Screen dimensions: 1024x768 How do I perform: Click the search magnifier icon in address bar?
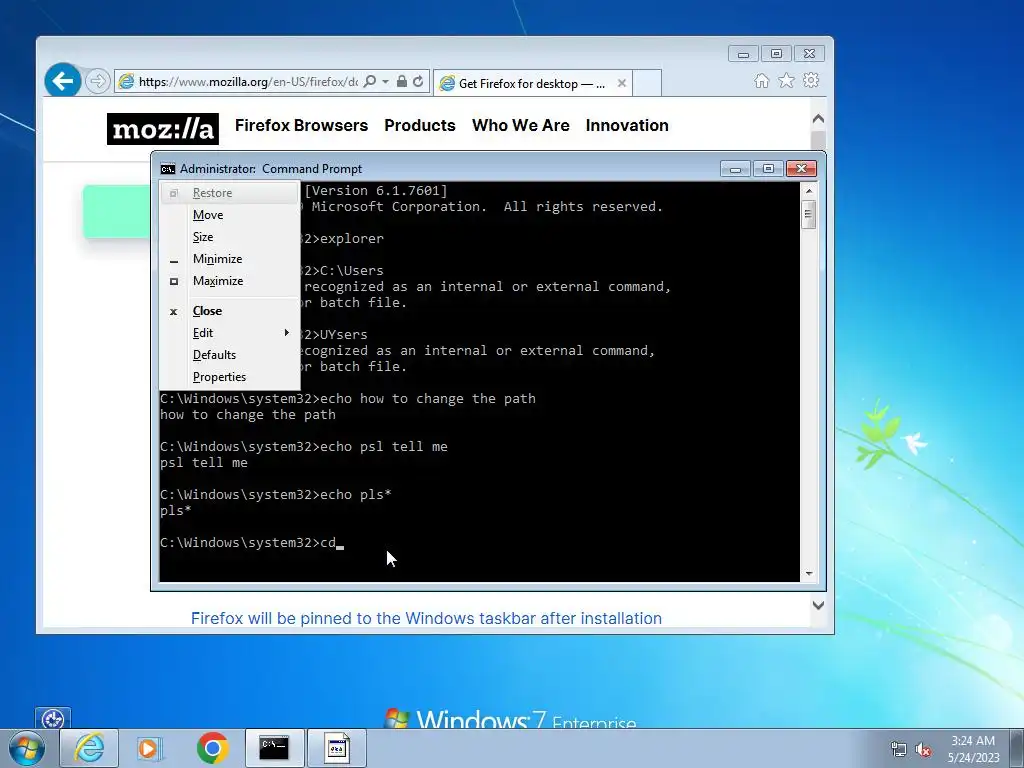click(x=370, y=82)
